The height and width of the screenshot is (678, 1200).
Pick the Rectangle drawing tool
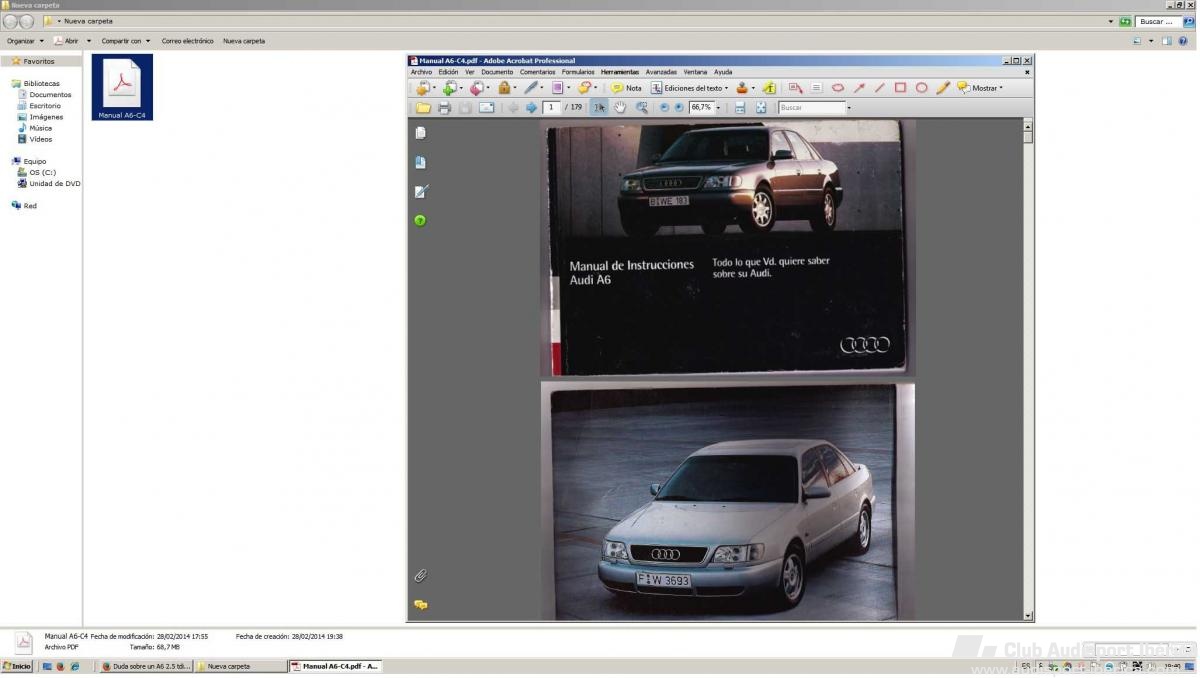point(900,88)
